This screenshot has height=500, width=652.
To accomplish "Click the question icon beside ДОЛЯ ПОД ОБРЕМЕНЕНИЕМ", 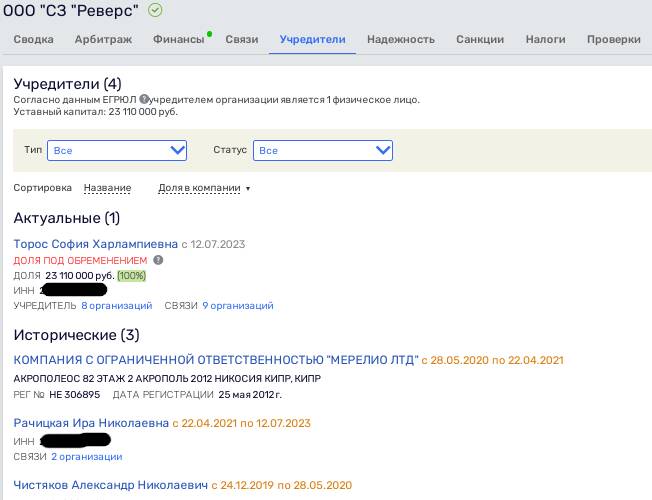I will (158, 260).
